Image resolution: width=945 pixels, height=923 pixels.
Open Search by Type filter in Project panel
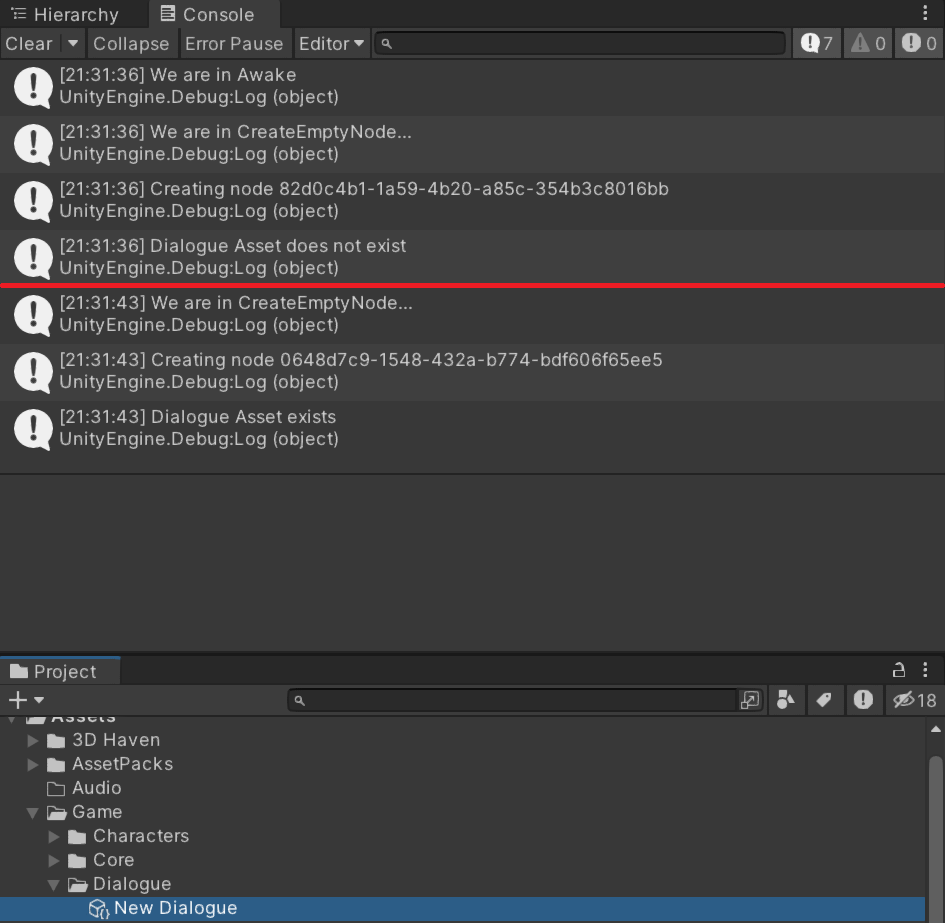click(786, 700)
